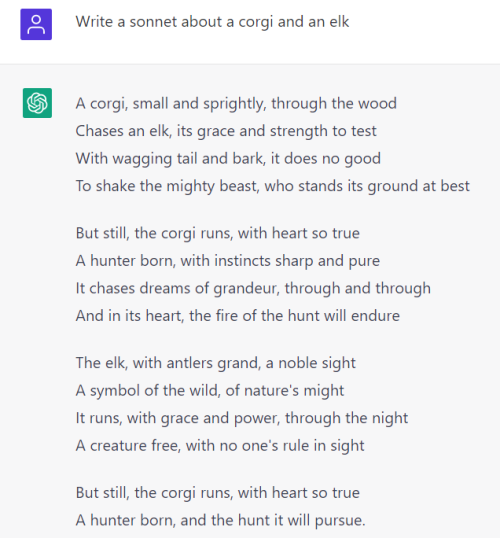Click the word 'antlers' in the third stanza
This screenshot has width=500, height=538.
point(190,363)
